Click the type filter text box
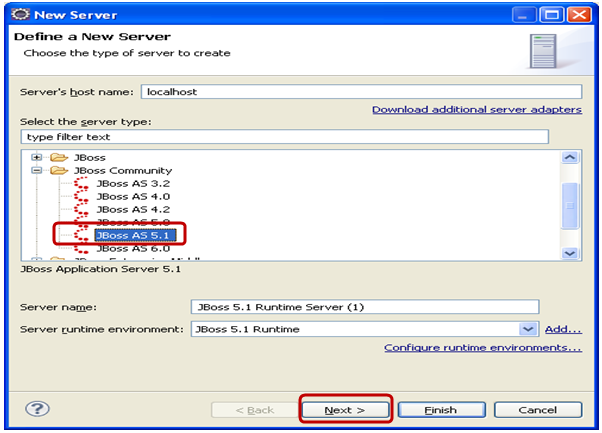This screenshot has height=433, width=602. 284,137
